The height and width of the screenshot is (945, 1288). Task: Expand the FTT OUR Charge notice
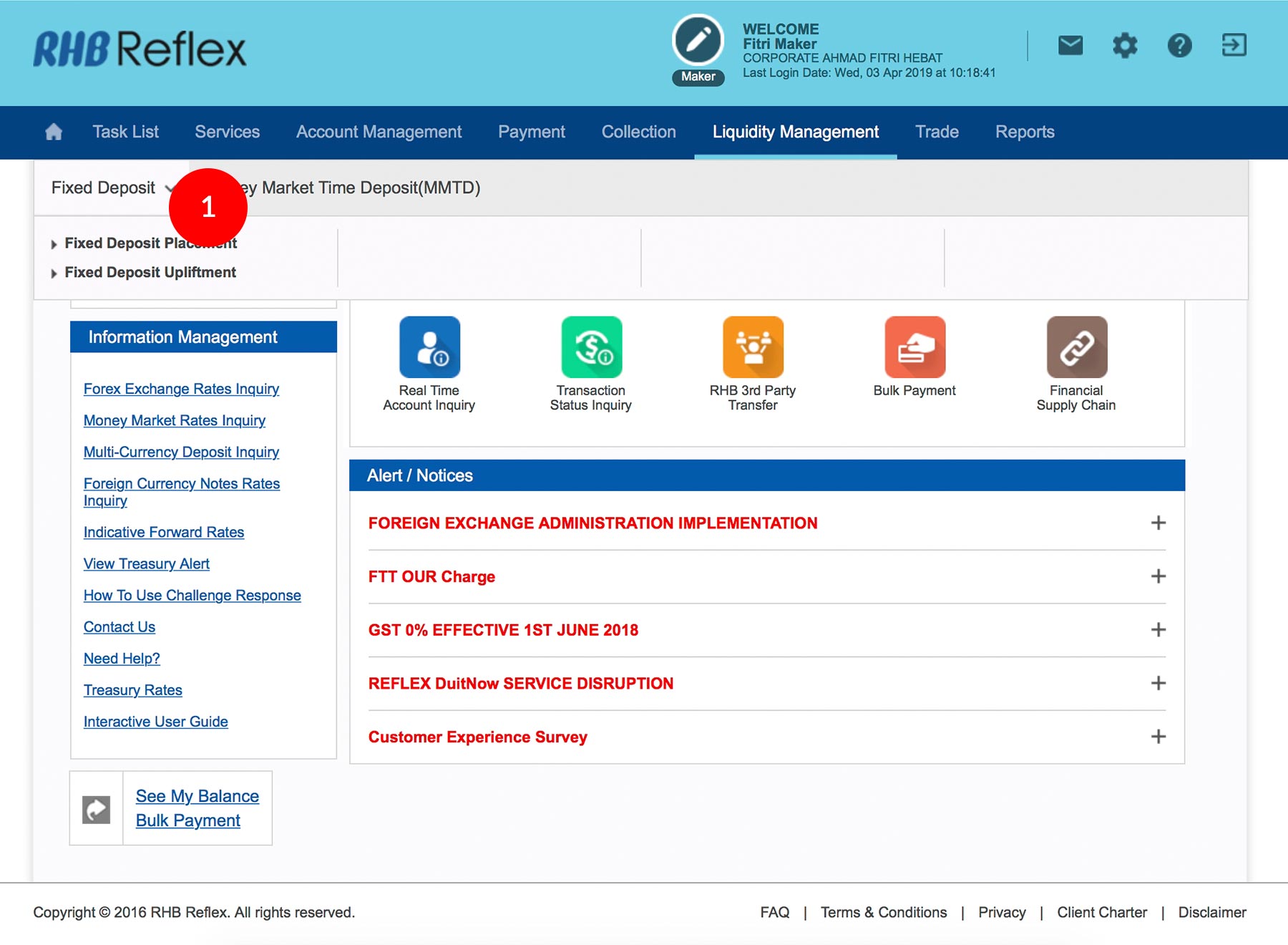pyautogui.click(x=1158, y=576)
